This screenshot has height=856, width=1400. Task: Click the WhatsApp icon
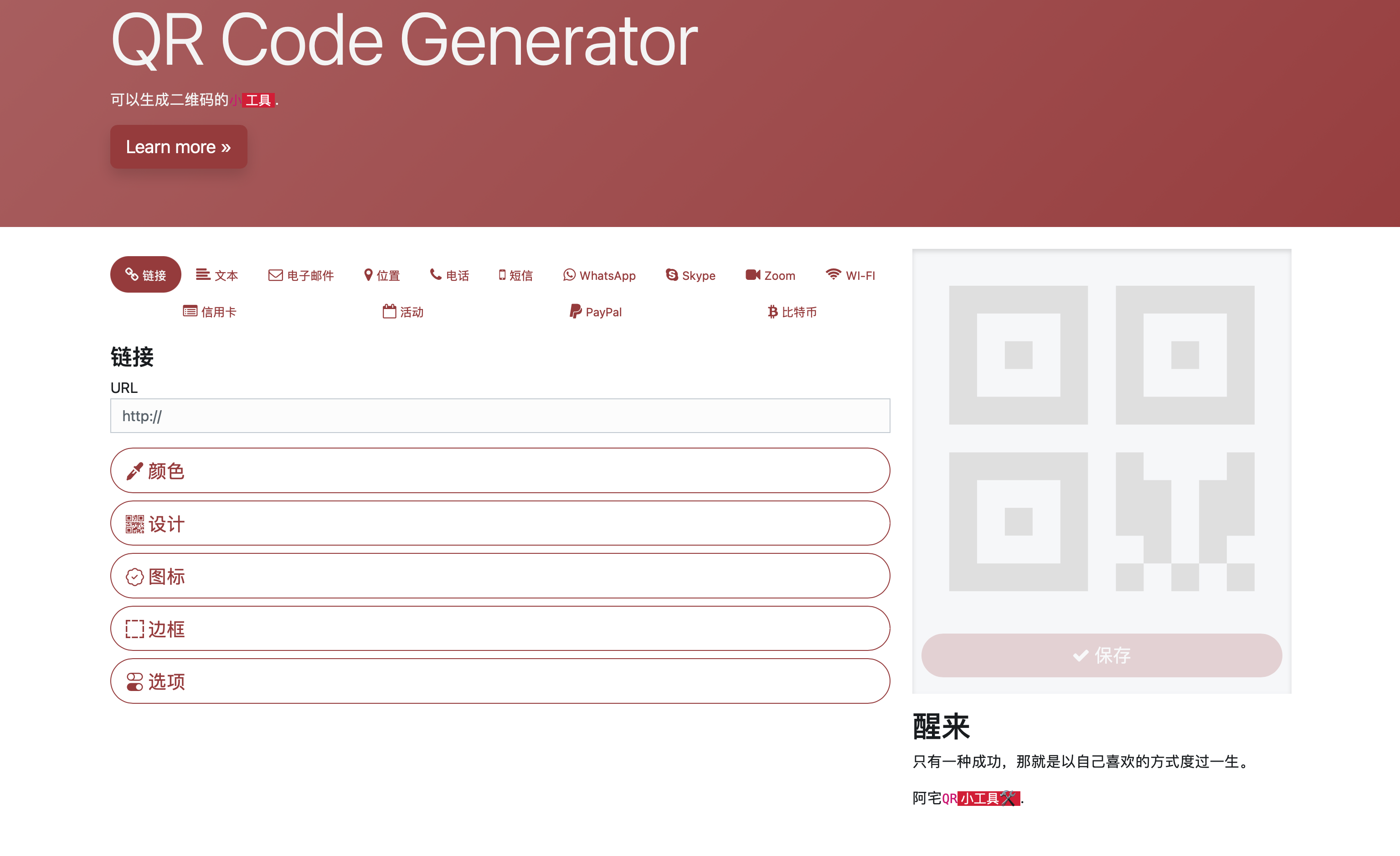(569, 275)
